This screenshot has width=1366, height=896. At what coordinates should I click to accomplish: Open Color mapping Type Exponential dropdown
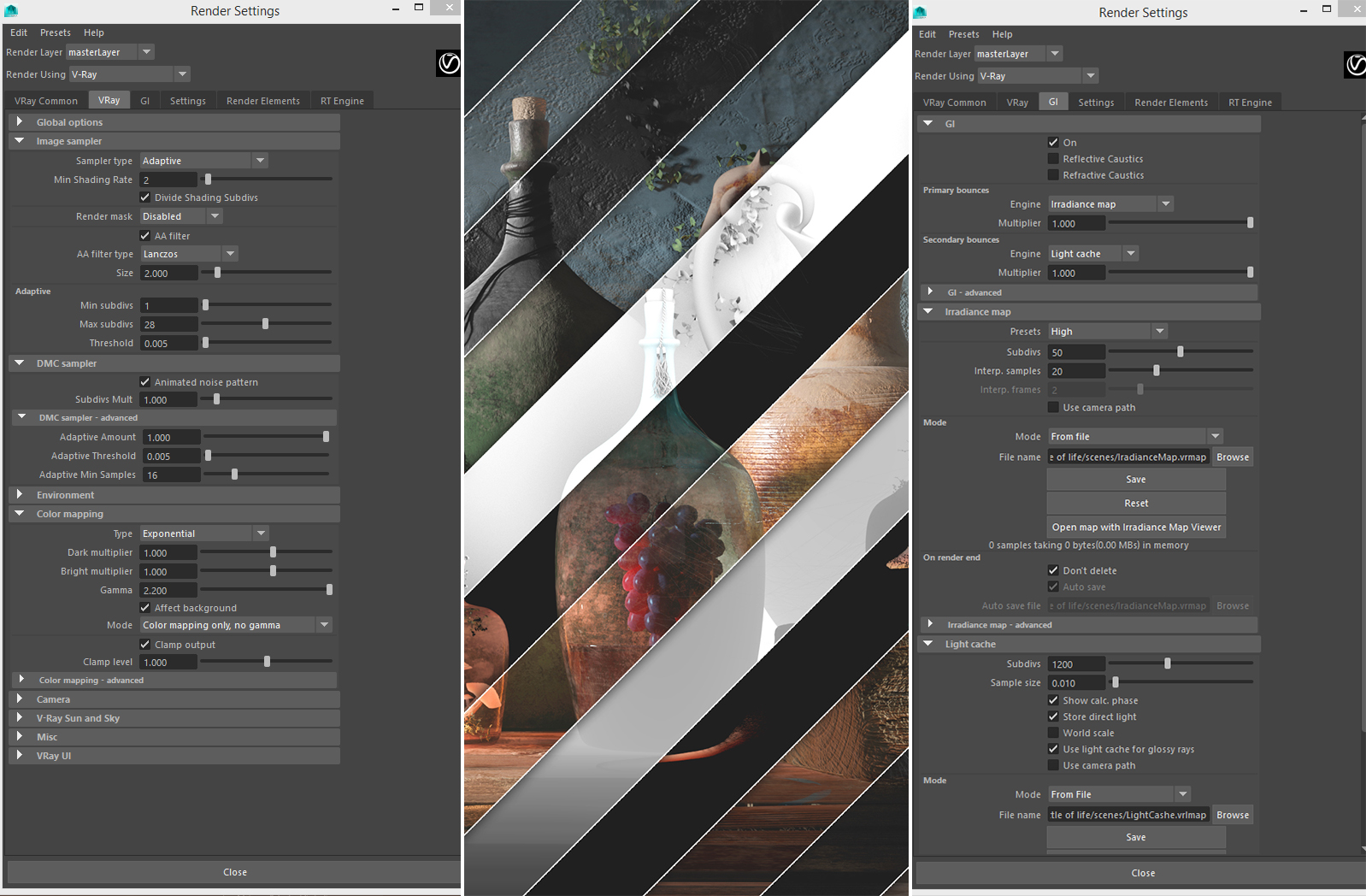[x=204, y=533]
